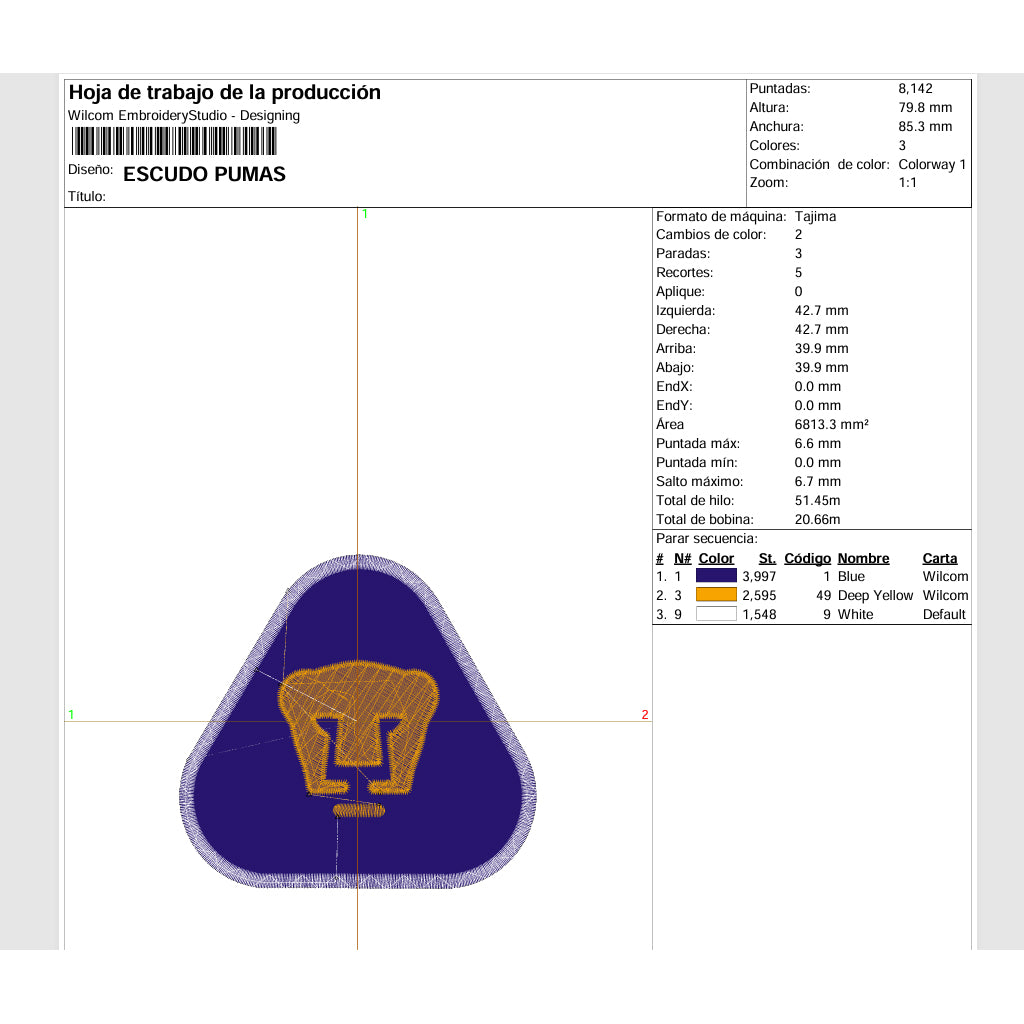Click the Total de hilo value 51.45m
The width and height of the screenshot is (1024, 1024).
click(x=817, y=500)
